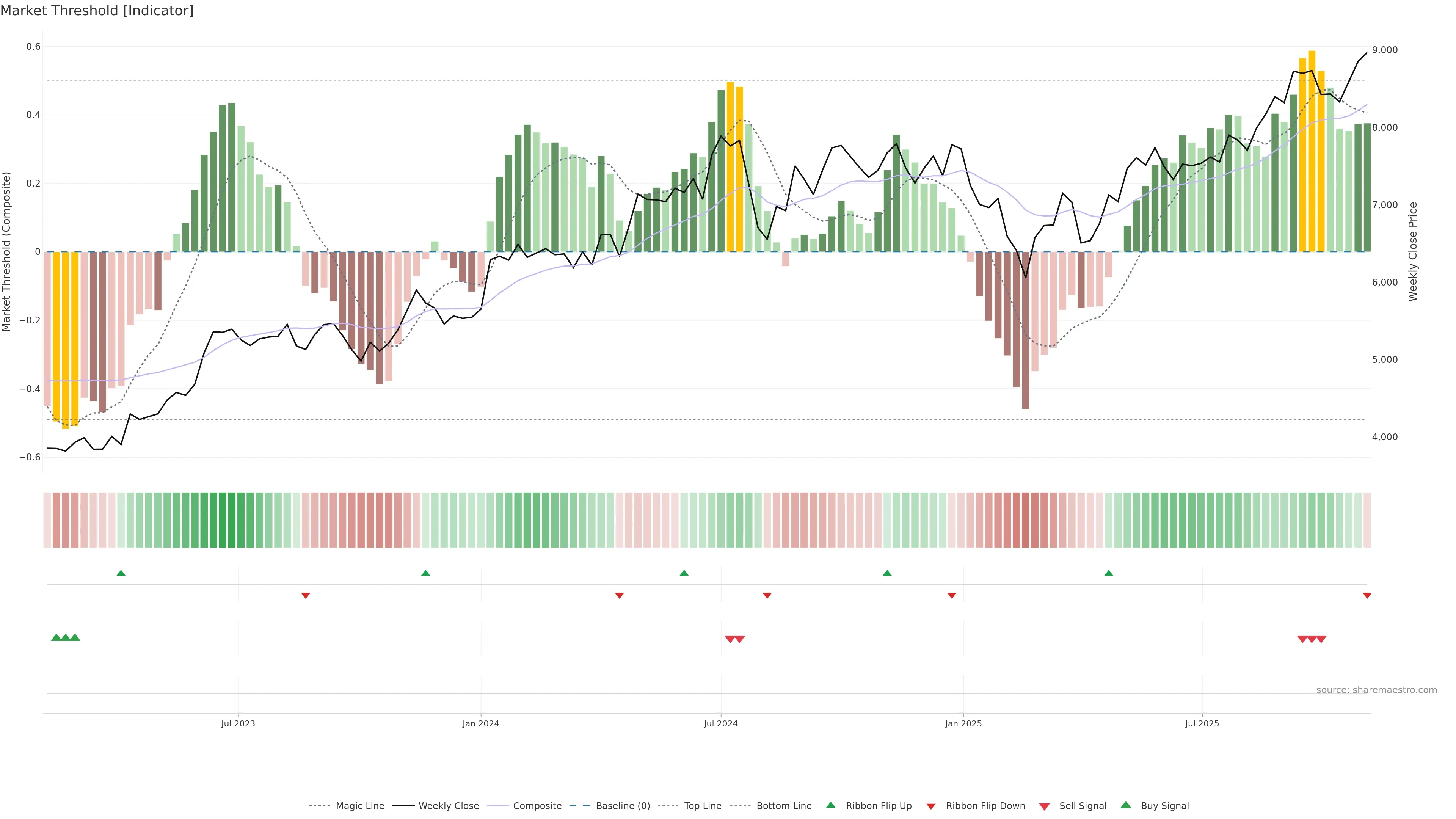Click the Buy Signal legend entry
The image size is (1456, 819).
click(1164, 806)
